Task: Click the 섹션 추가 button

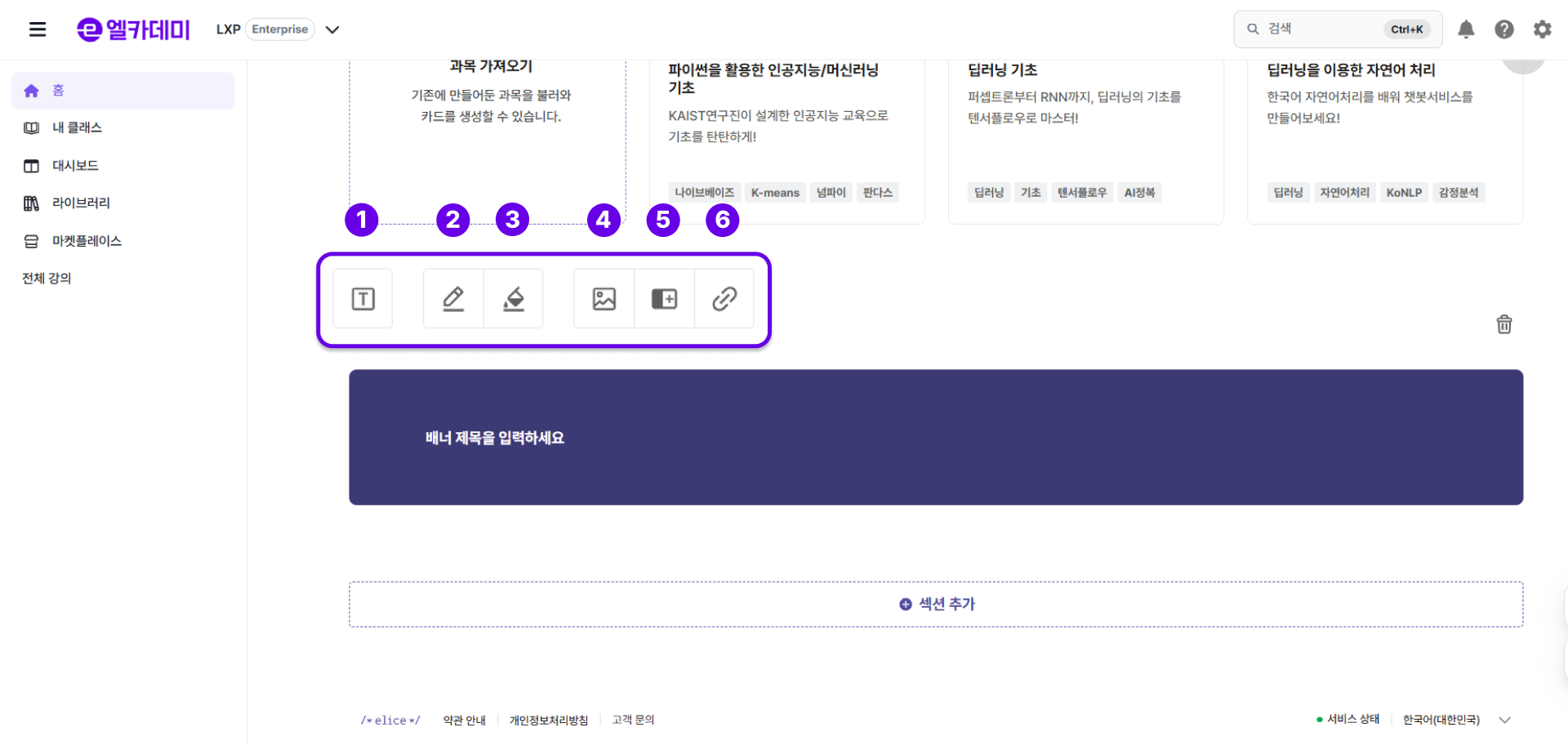Action: coord(936,604)
